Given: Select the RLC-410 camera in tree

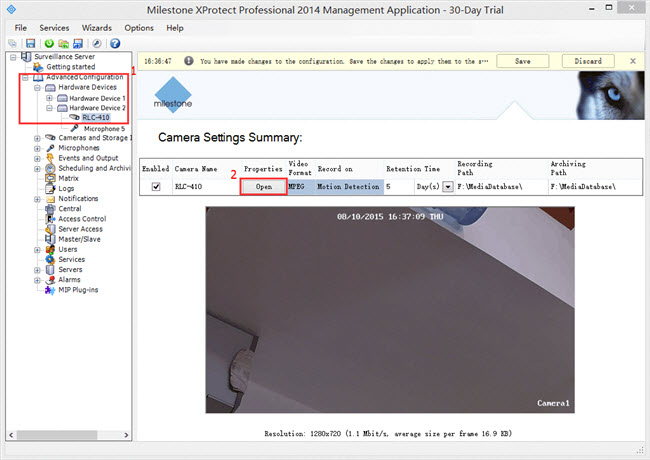Looking at the screenshot, I should click(x=96, y=118).
